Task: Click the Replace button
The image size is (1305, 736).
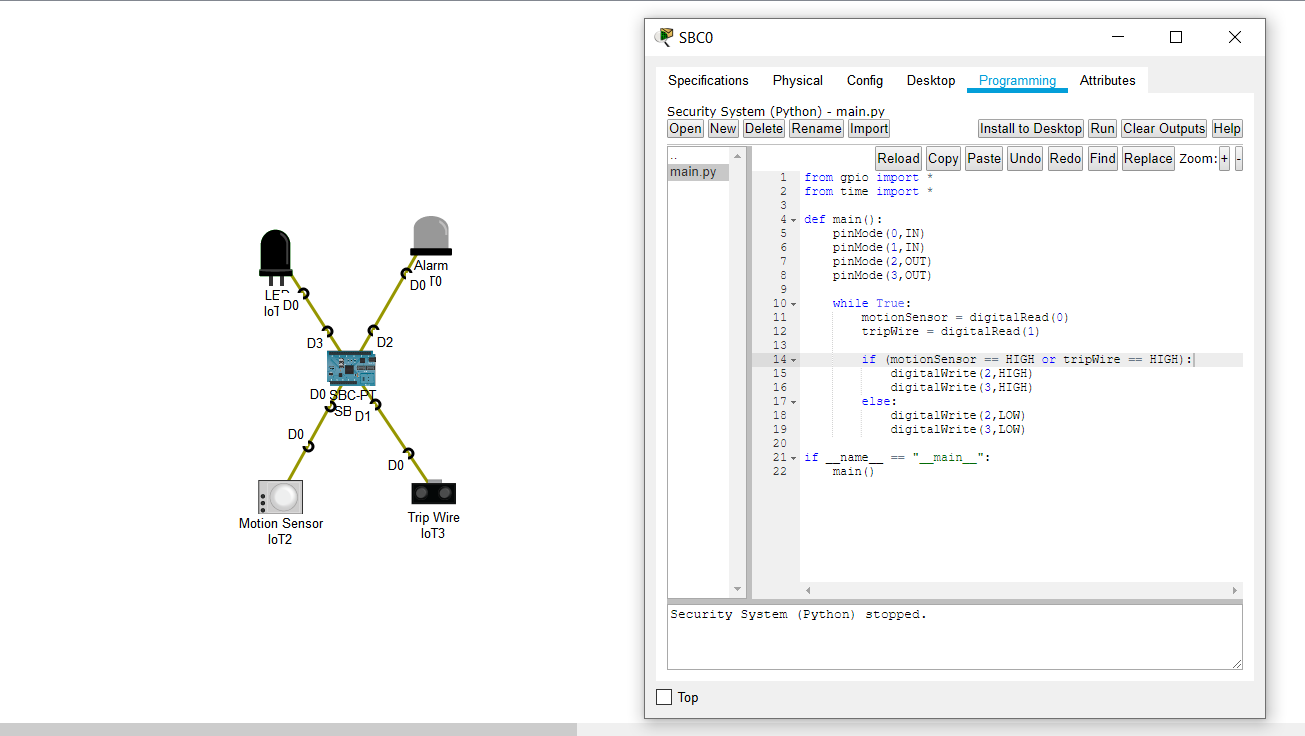Action: pos(1148,158)
